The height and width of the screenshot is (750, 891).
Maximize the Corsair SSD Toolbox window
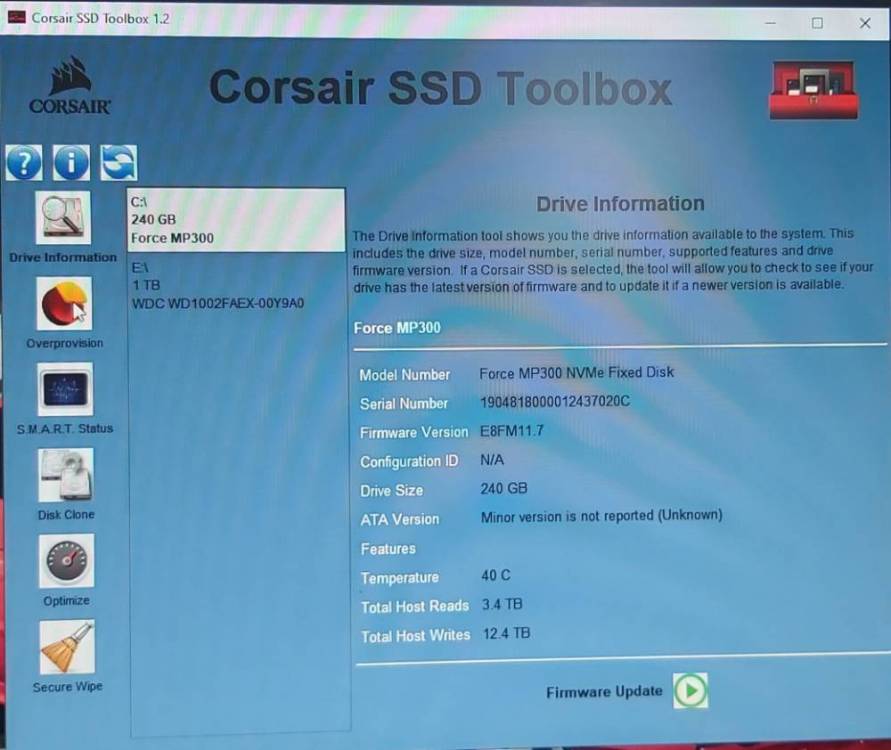coord(817,23)
